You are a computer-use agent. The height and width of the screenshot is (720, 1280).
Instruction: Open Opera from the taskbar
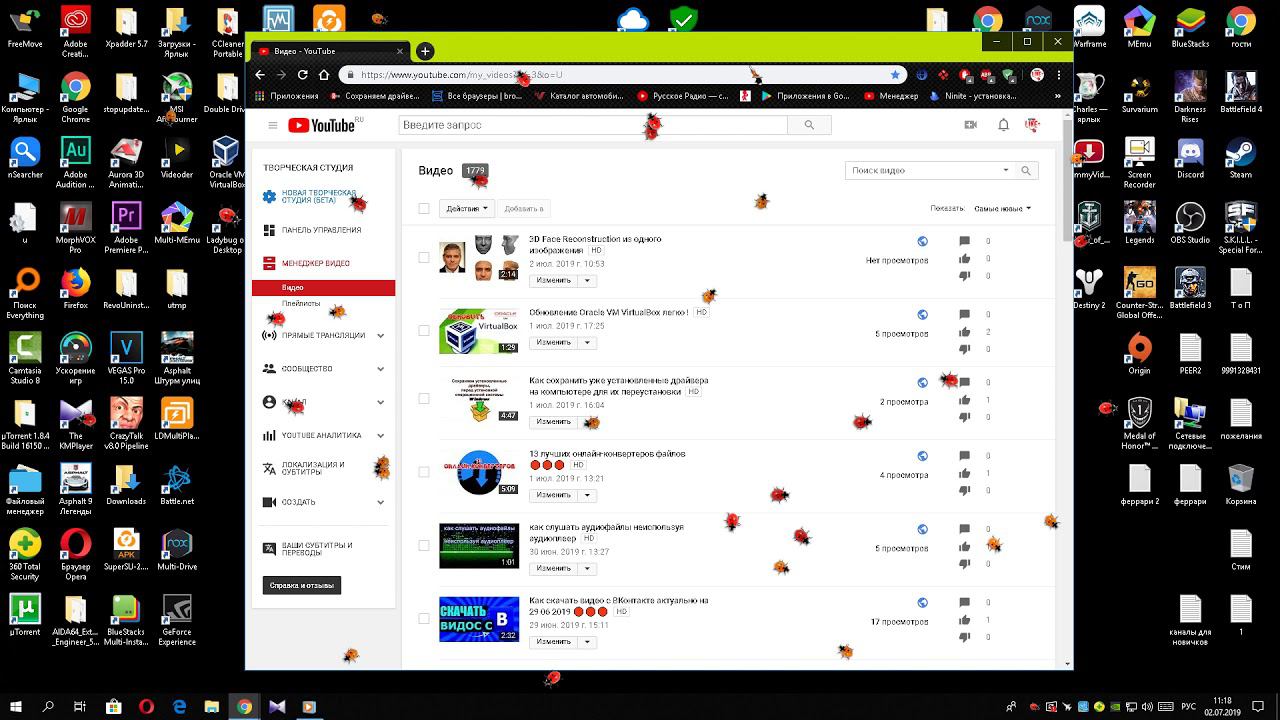coord(147,706)
